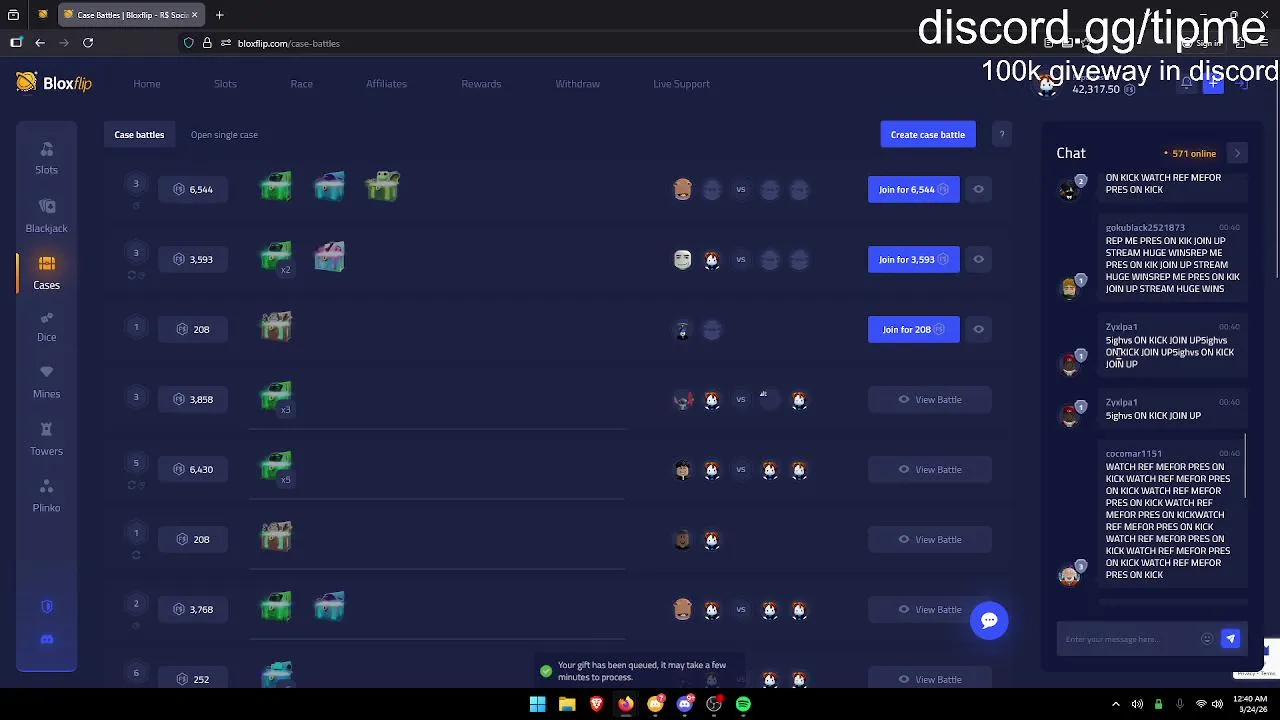The width and height of the screenshot is (1280, 720).
Task: Open the emoji picker in chat
Action: pos(1207,639)
